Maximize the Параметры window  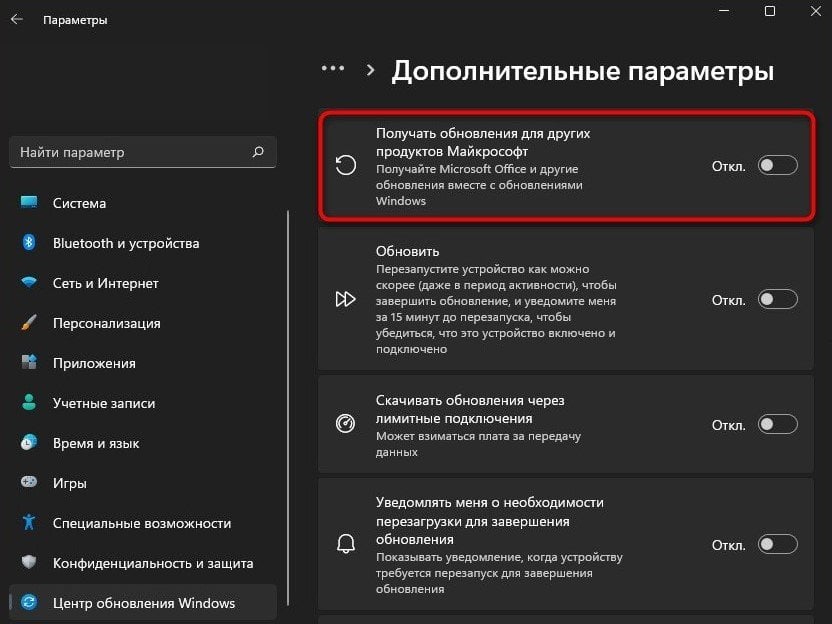[770, 11]
